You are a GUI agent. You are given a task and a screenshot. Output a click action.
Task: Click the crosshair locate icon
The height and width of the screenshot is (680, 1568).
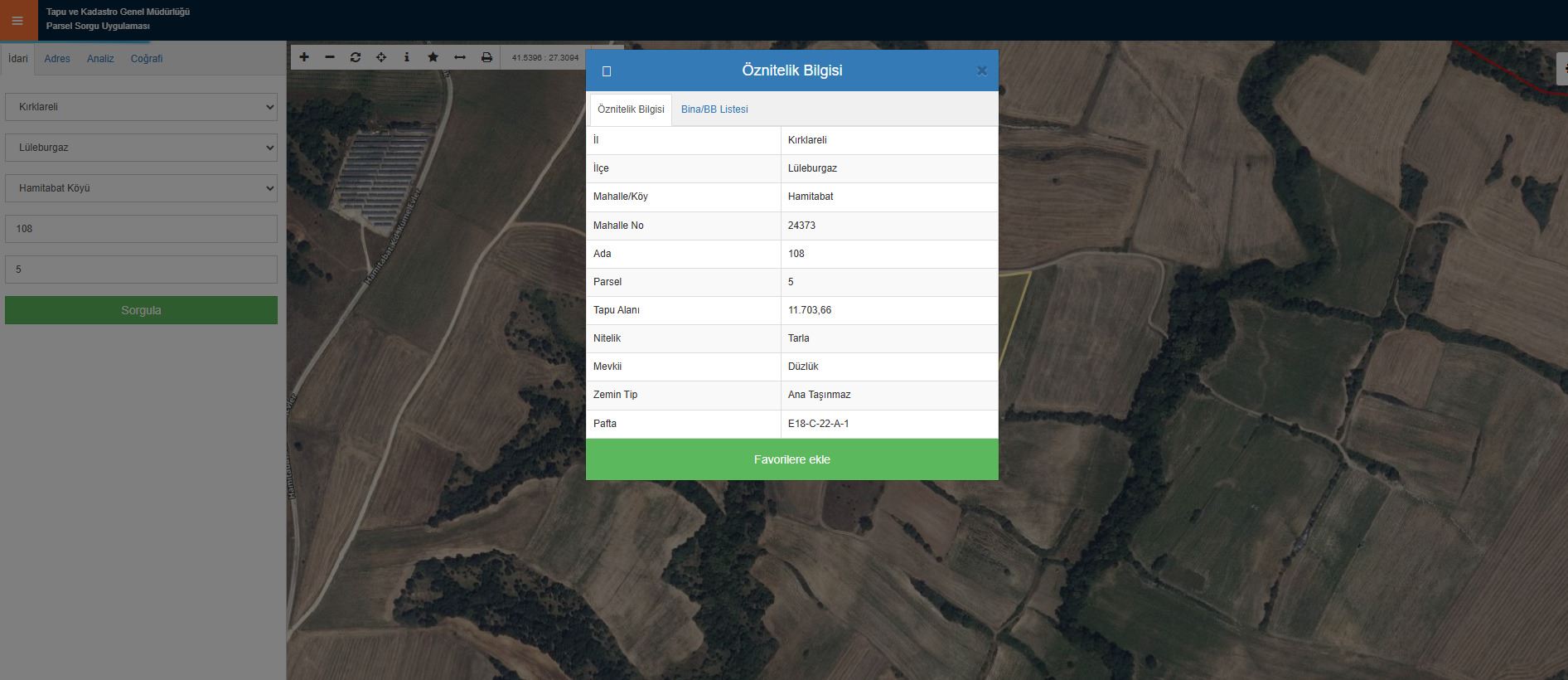coord(381,57)
